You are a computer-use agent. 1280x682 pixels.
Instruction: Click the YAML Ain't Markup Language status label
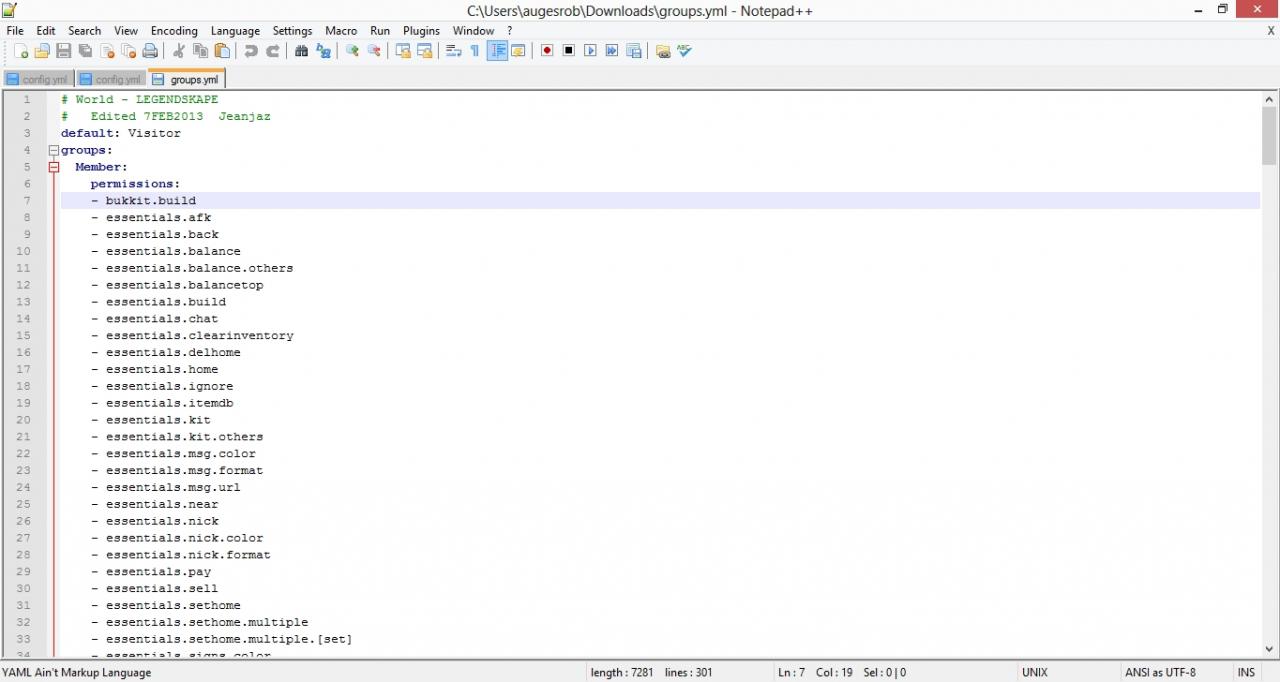(x=77, y=672)
